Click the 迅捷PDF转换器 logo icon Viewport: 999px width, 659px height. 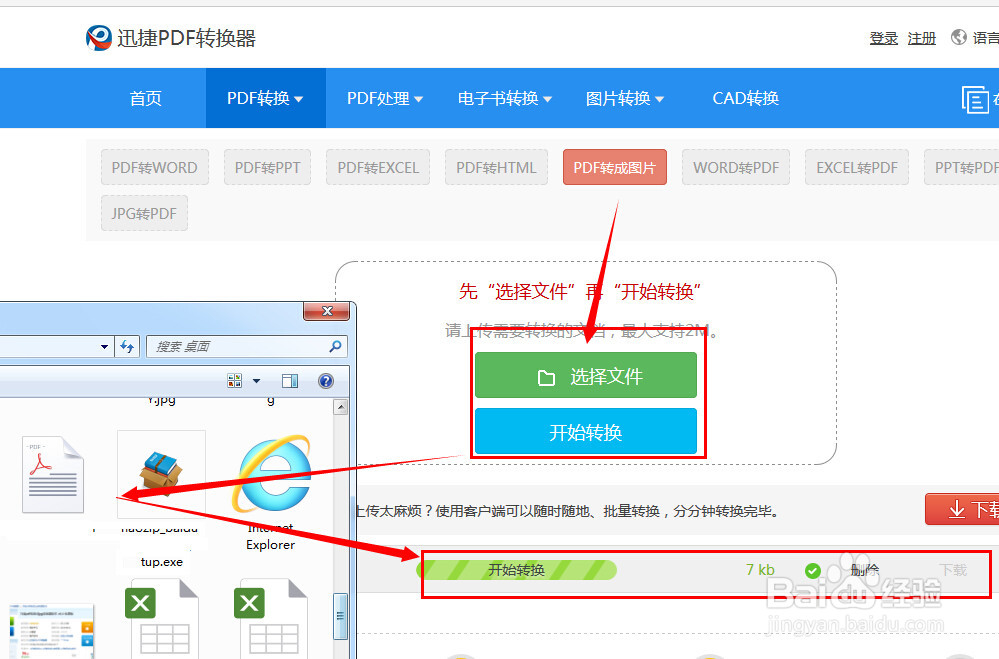click(x=97, y=36)
